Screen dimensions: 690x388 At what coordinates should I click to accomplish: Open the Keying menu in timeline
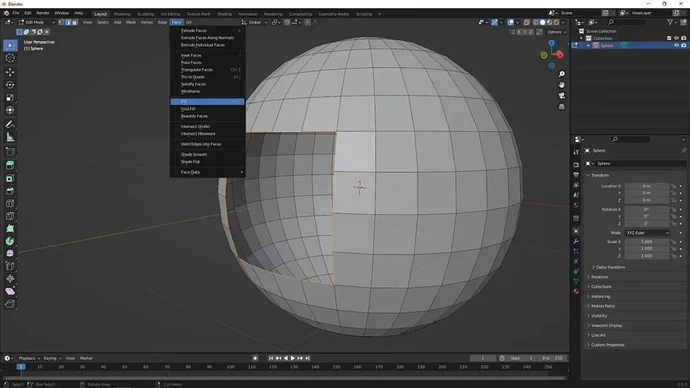point(51,358)
